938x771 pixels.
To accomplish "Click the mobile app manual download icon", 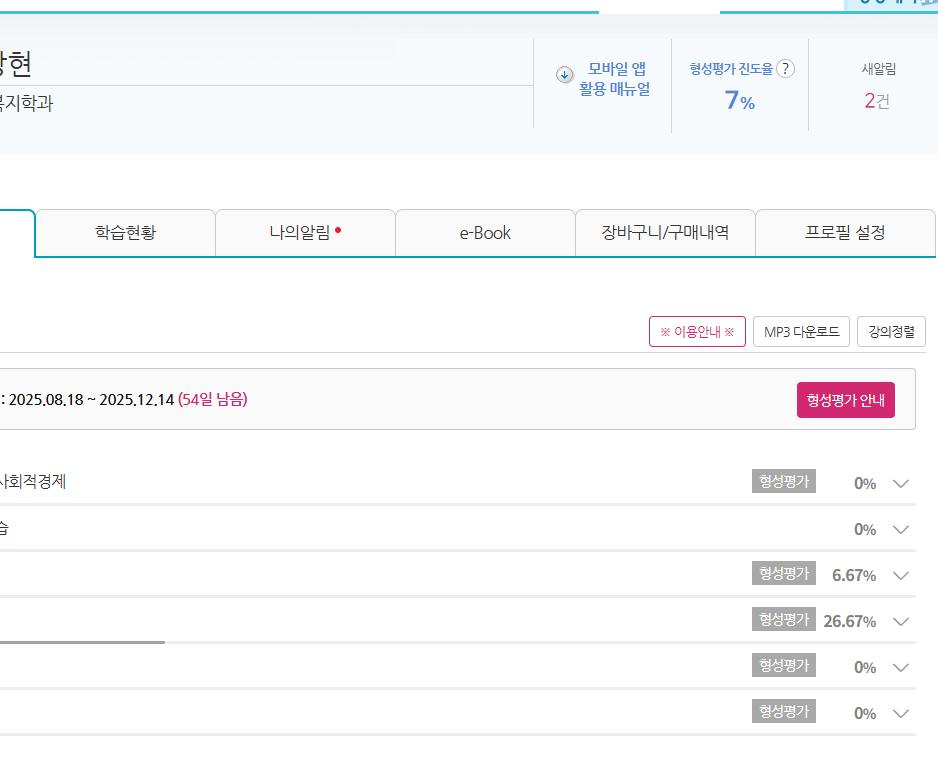I will pos(565,75).
